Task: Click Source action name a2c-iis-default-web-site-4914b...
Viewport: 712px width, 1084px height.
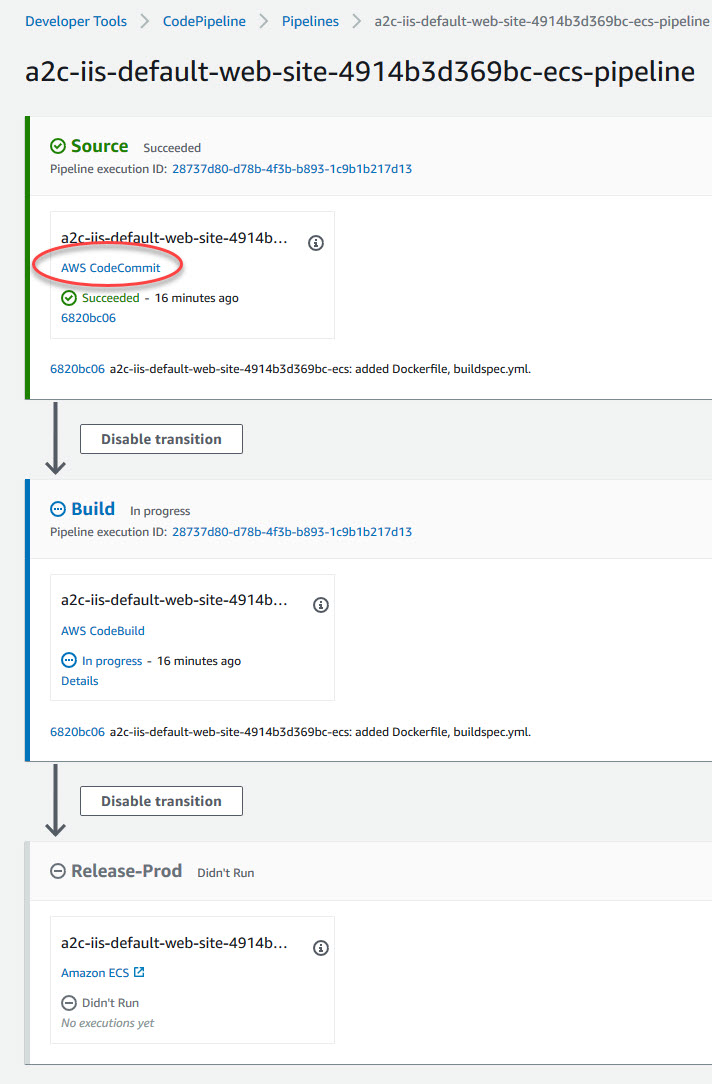Action: pos(174,238)
